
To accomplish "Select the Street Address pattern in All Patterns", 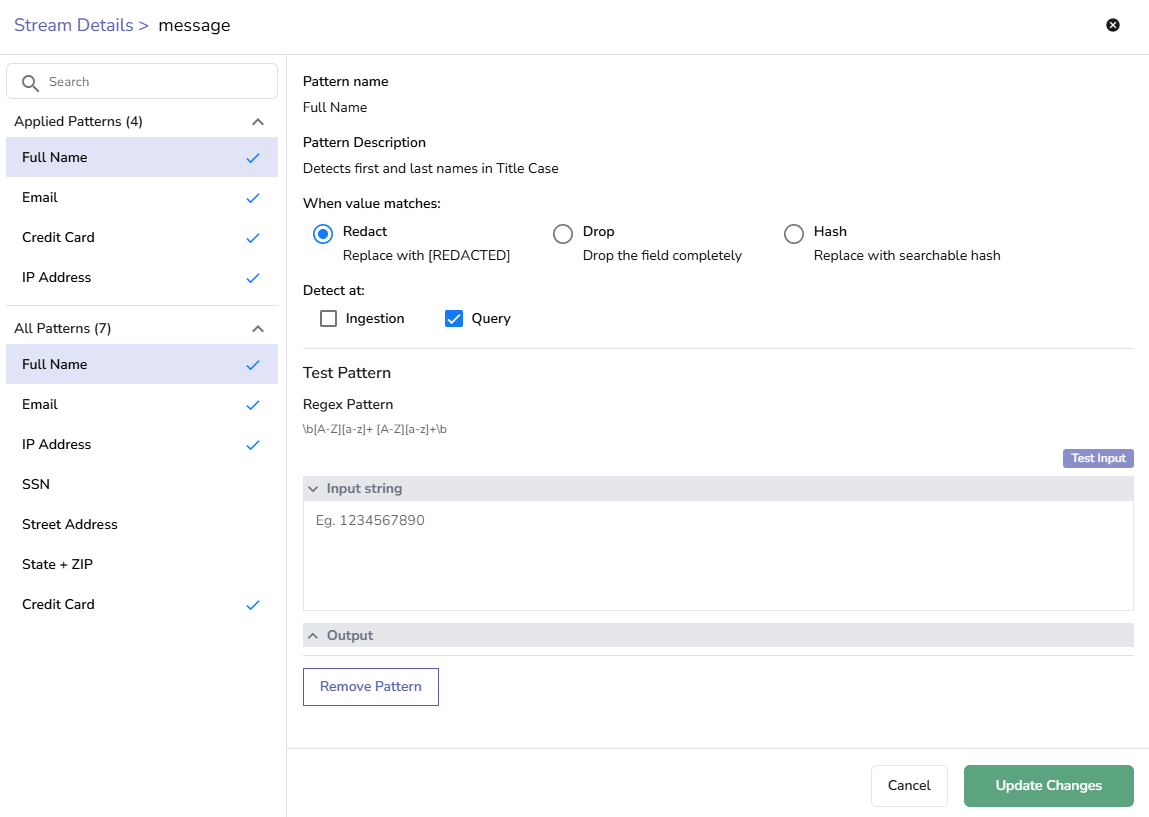I will [x=69, y=524].
